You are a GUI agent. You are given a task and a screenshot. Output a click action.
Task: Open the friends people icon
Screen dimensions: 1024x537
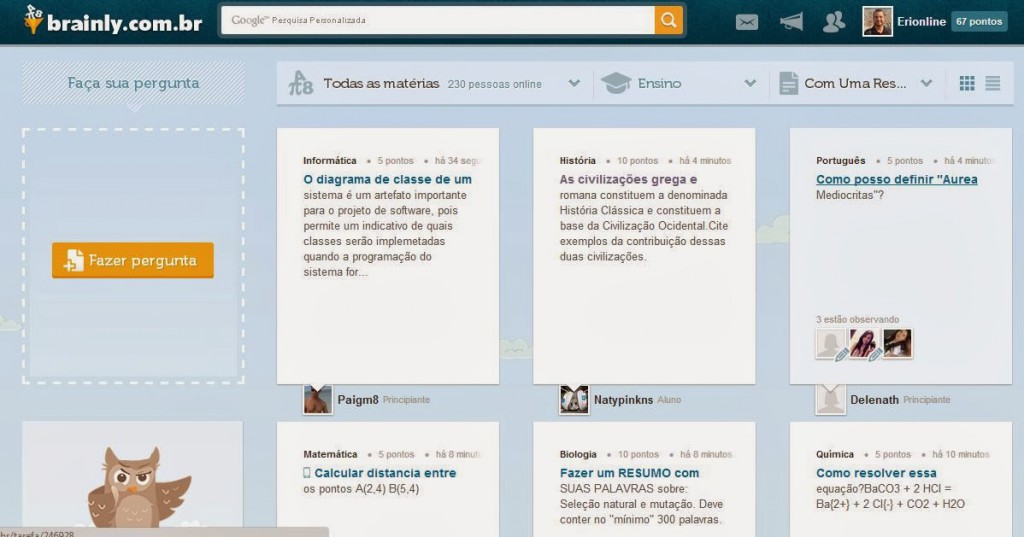point(833,22)
